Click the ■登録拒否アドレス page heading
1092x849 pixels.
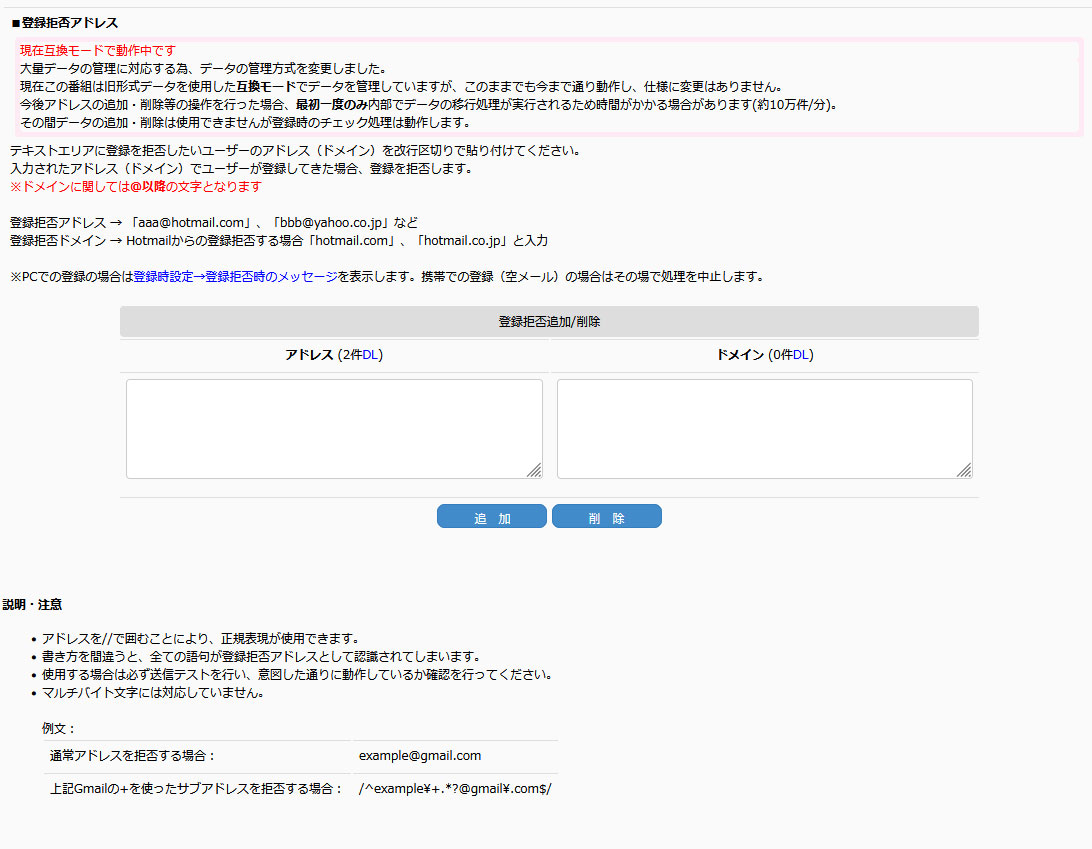64,23
